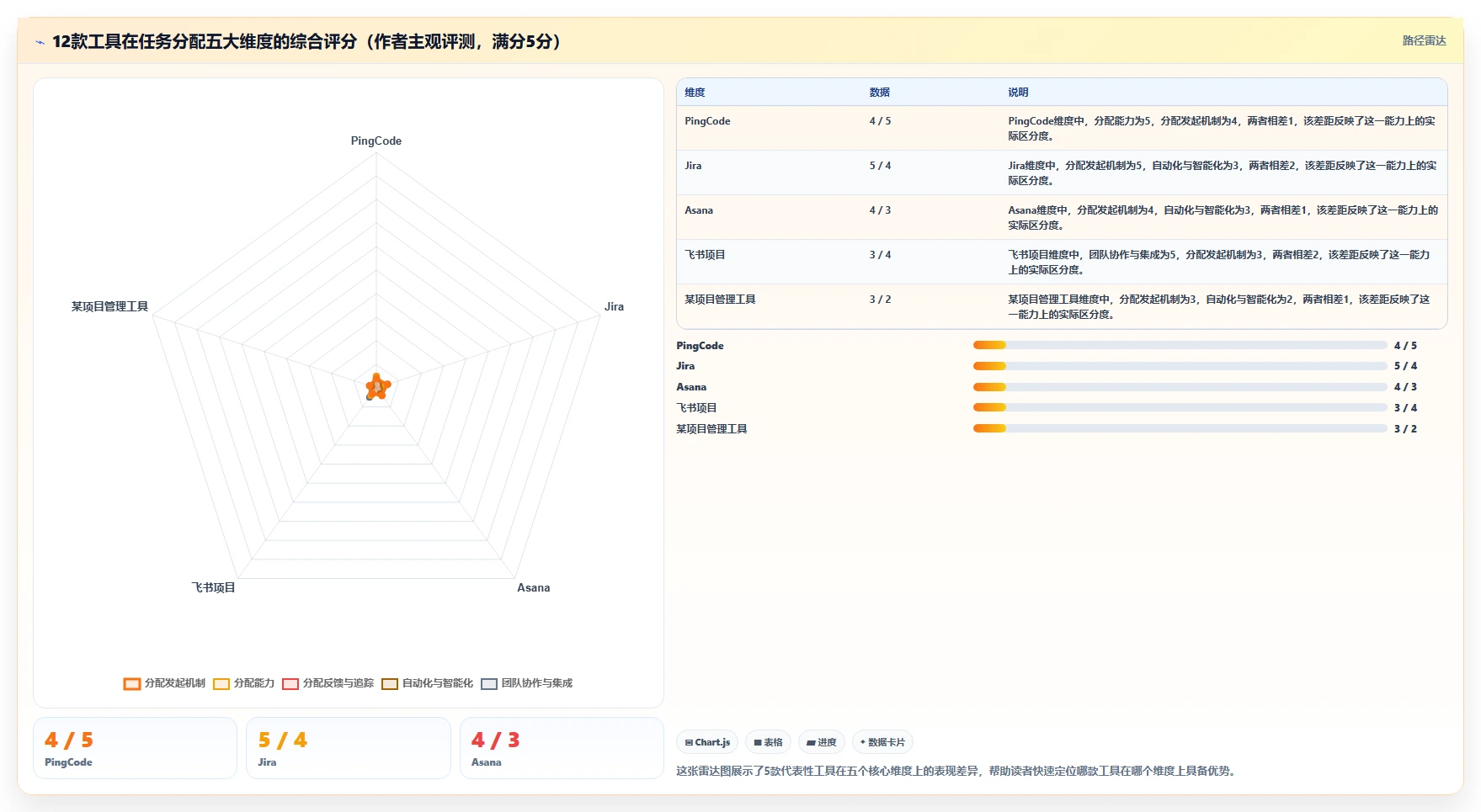Image resolution: width=1481 pixels, height=812 pixels.
Task: Click the Chart.js tag chip
Action: [x=707, y=742]
